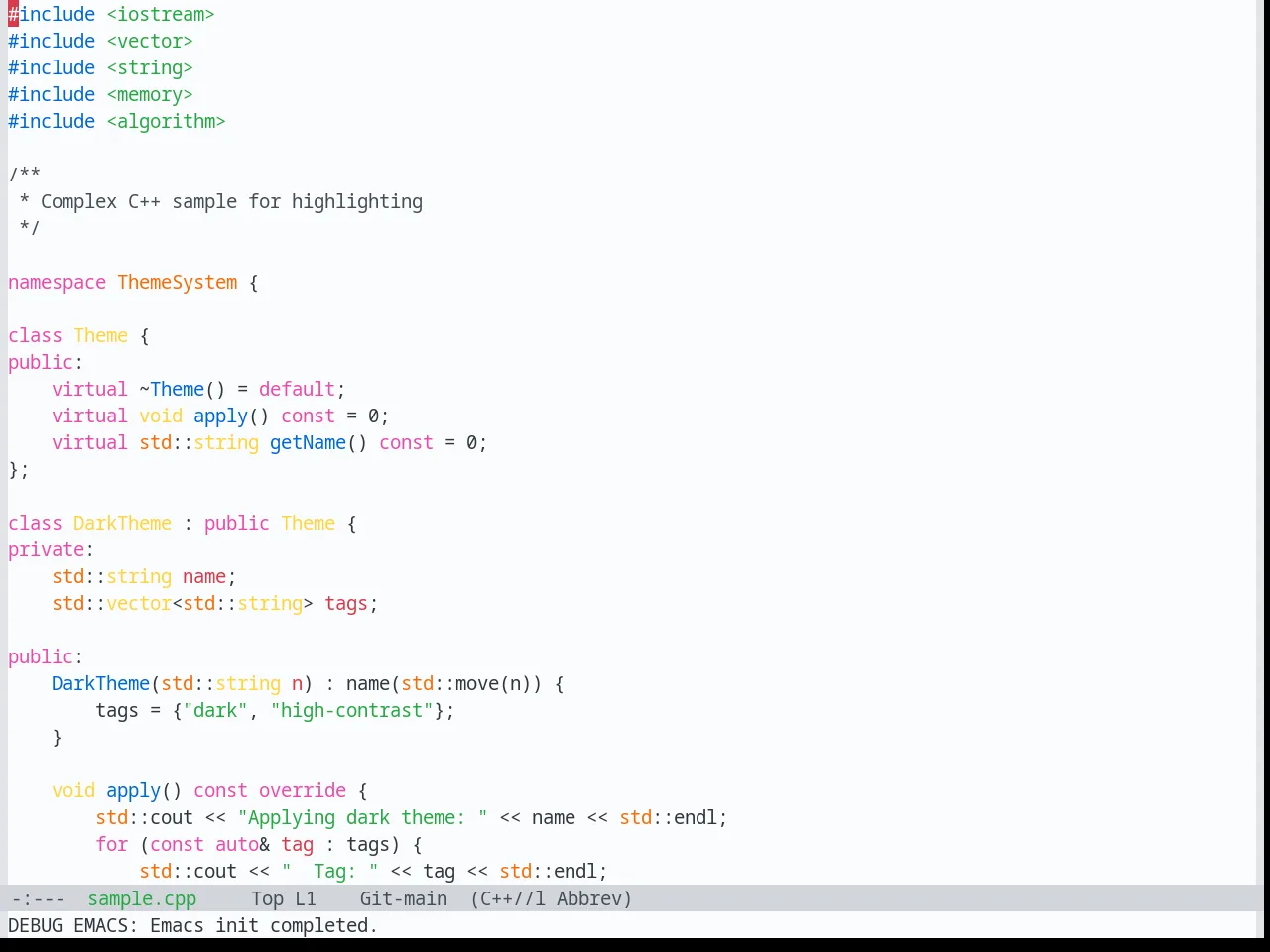Screen dimensions: 1270x952
Task: Click on the "high-contrast" string literal
Action: coord(351,710)
